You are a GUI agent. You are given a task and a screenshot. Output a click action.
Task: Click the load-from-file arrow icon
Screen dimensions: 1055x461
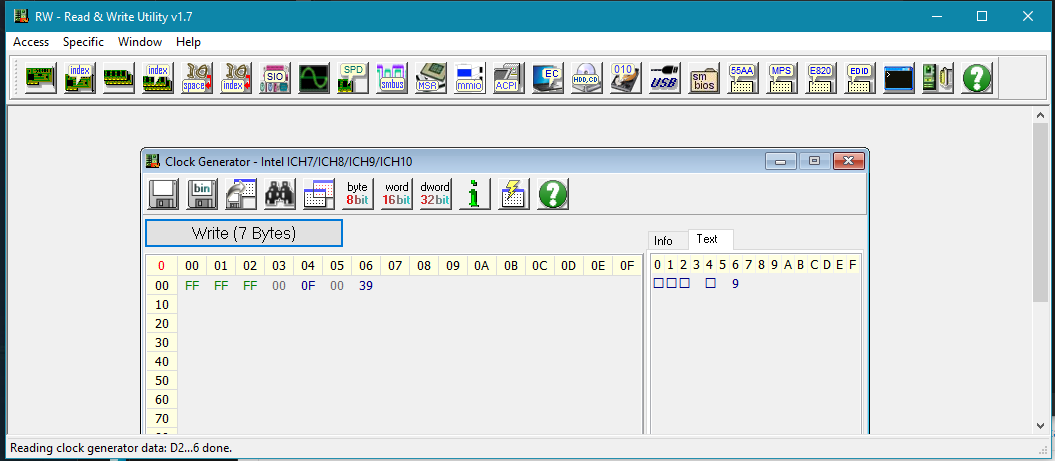tap(242, 194)
